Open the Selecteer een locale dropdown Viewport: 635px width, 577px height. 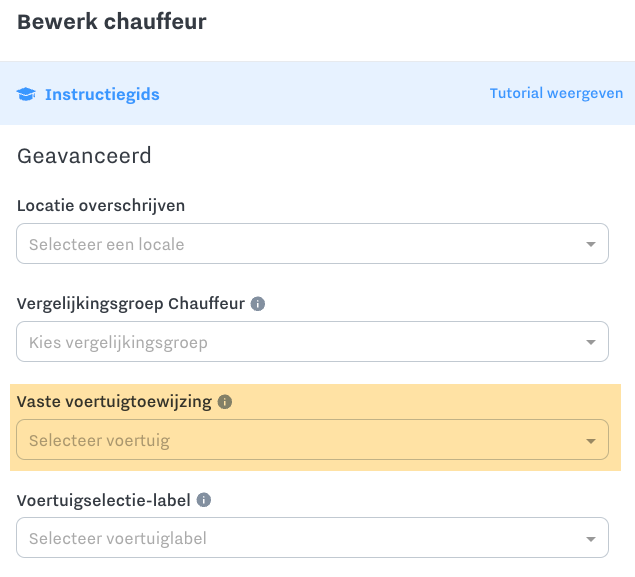(312, 244)
